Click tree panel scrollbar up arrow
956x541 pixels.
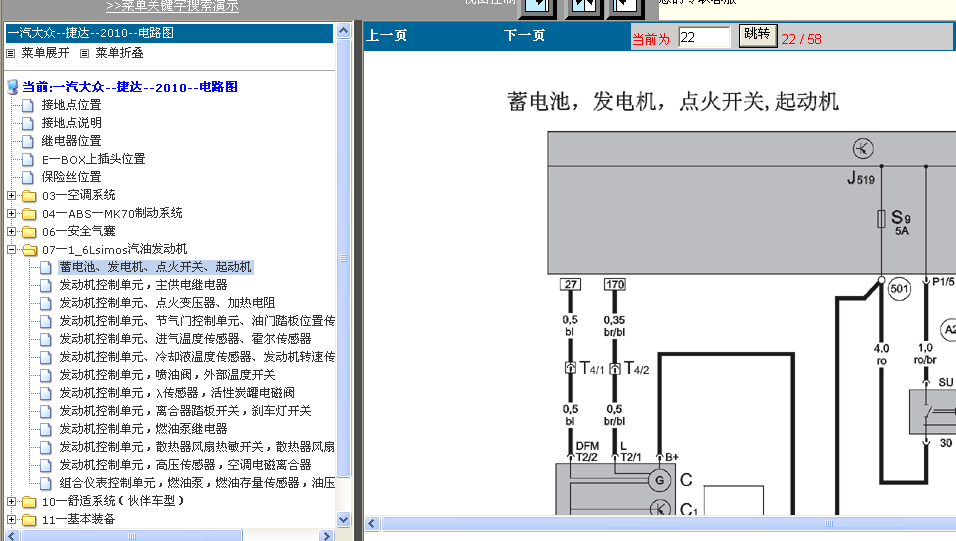point(343,30)
